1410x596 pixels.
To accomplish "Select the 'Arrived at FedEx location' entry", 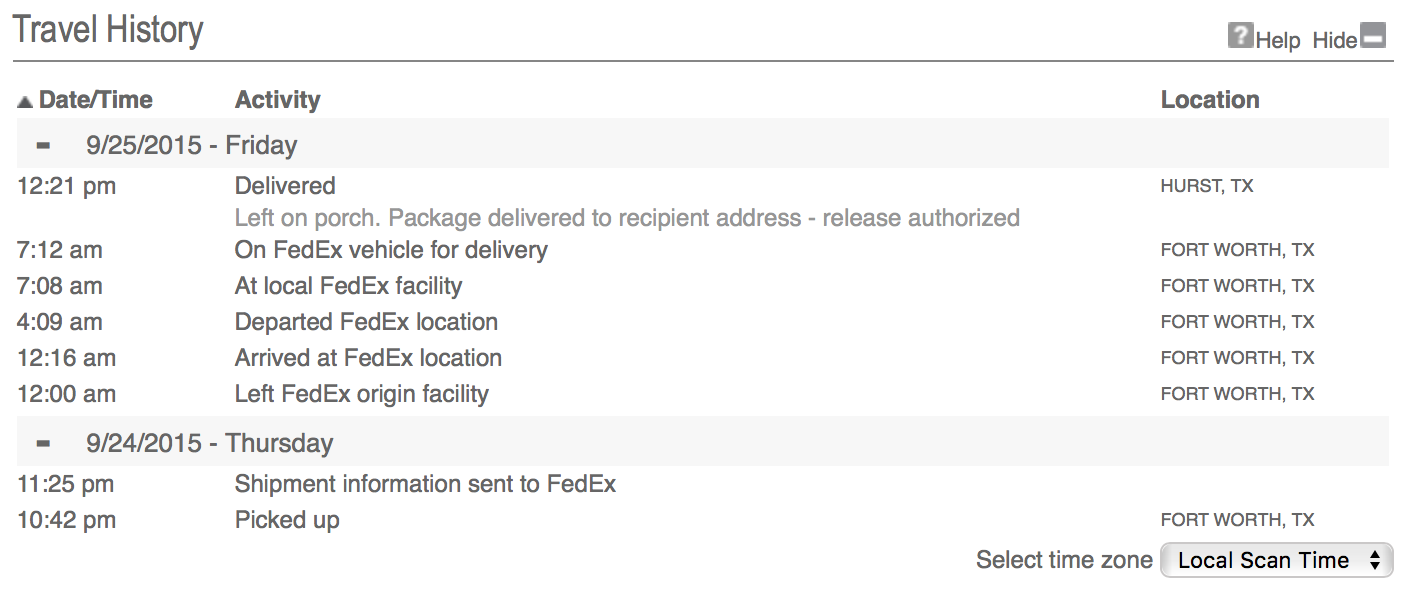I will (x=368, y=358).
